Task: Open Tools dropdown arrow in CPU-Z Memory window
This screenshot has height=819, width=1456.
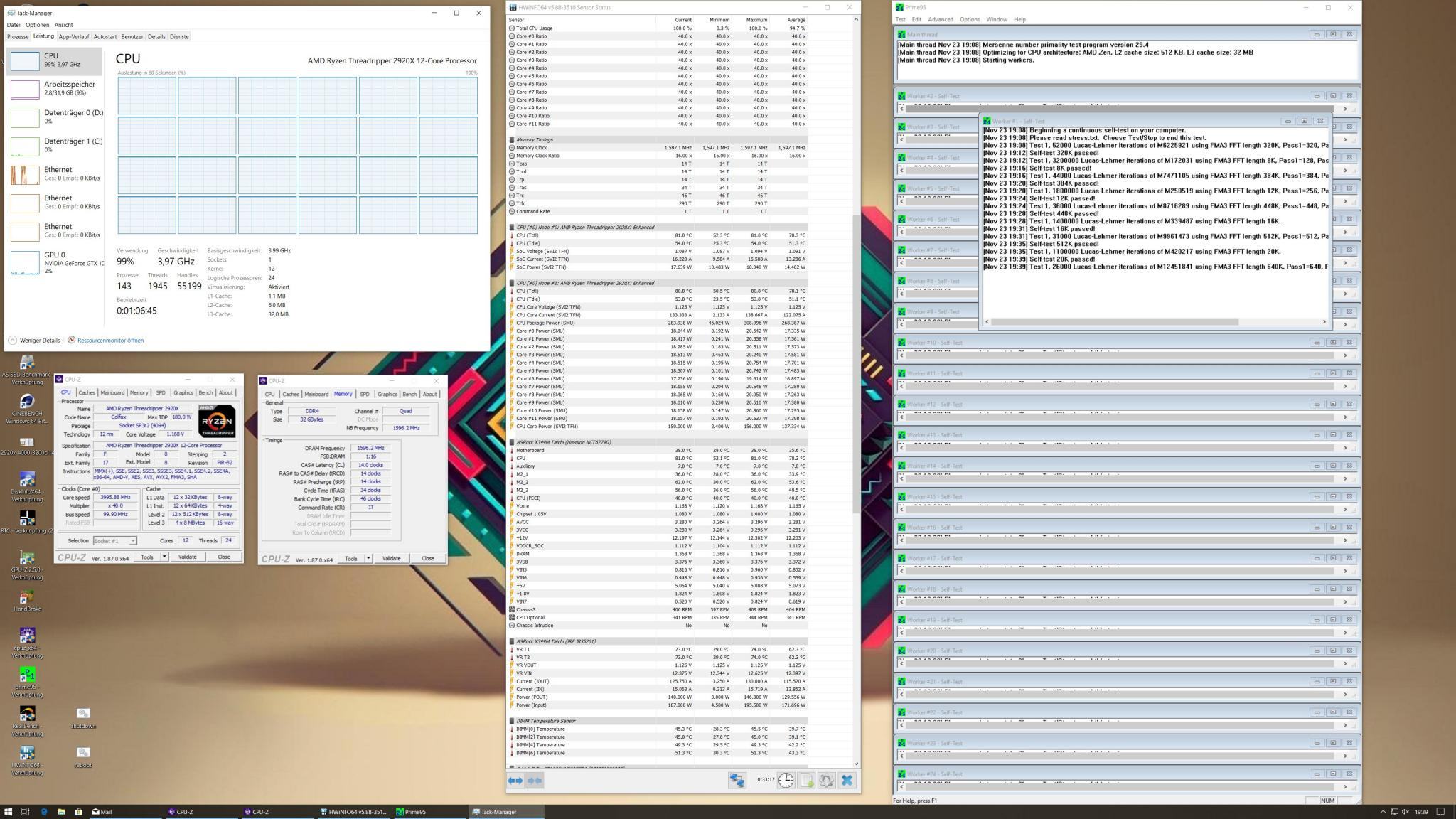Action: click(x=368, y=558)
